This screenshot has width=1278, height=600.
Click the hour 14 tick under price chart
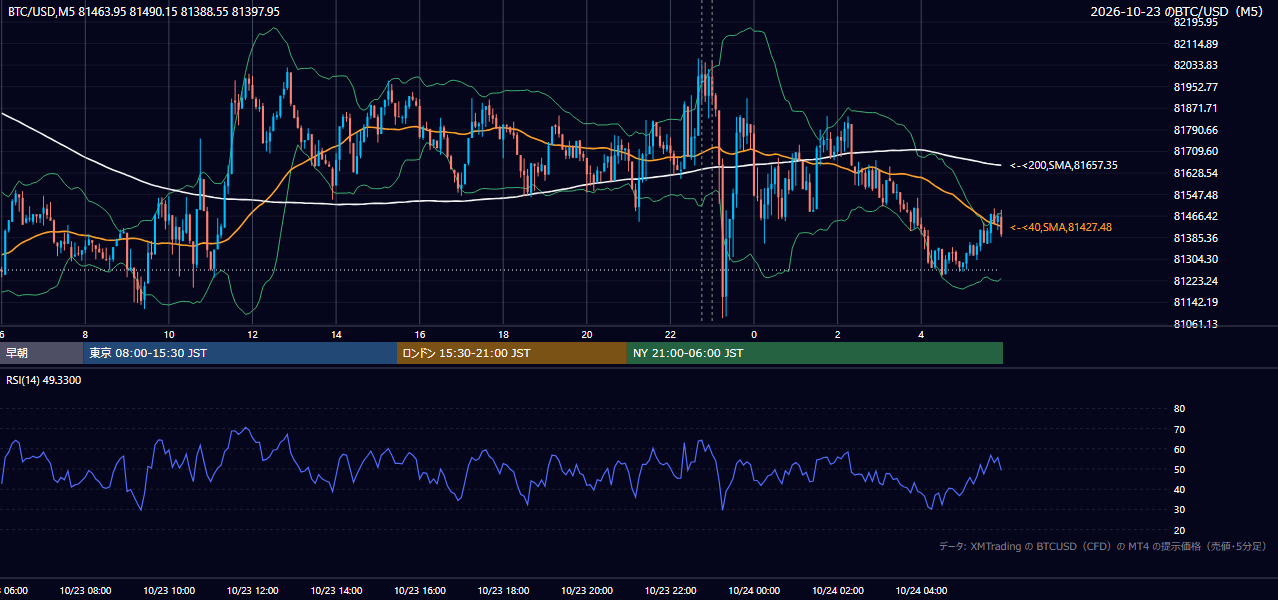pyautogui.click(x=336, y=334)
